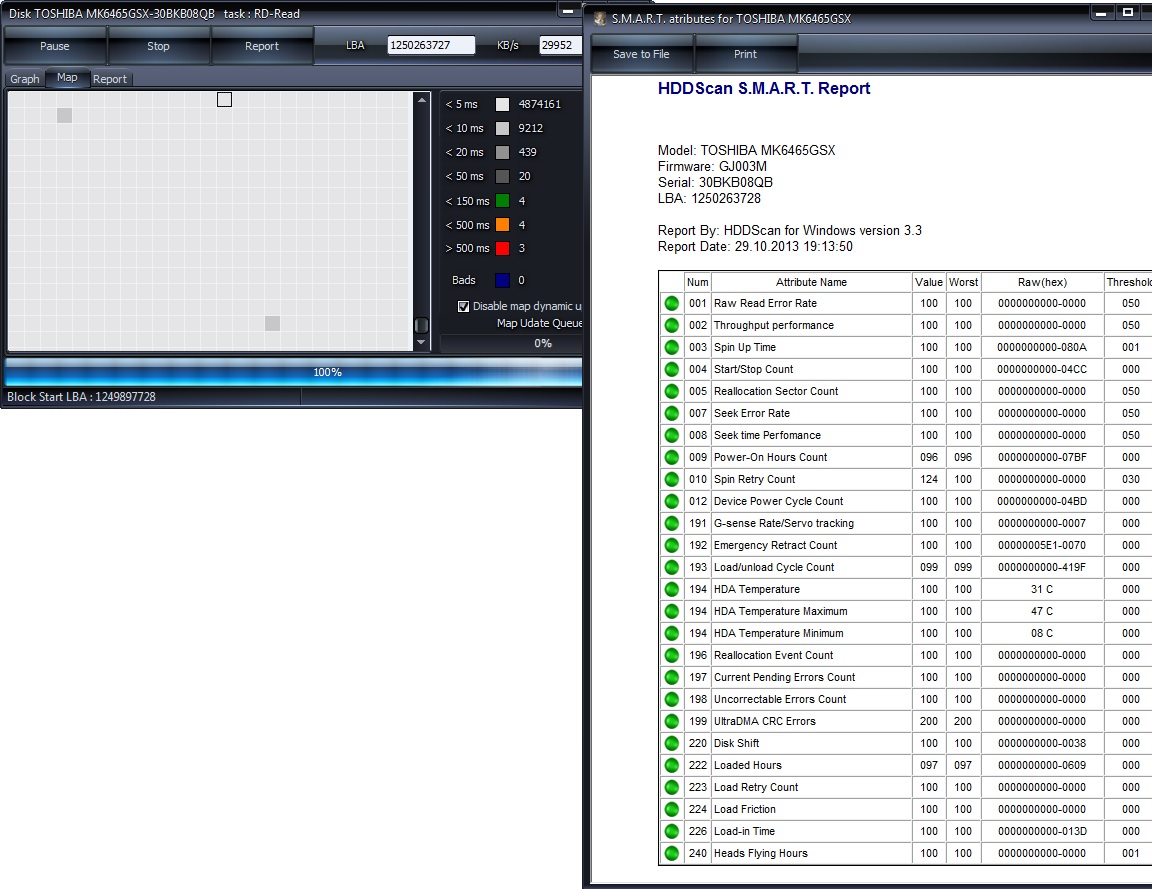The width and height of the screenshot is (1152, 889).
Task: Click the green status icon for Emergency Retract Count
Action: coord(672,545)
